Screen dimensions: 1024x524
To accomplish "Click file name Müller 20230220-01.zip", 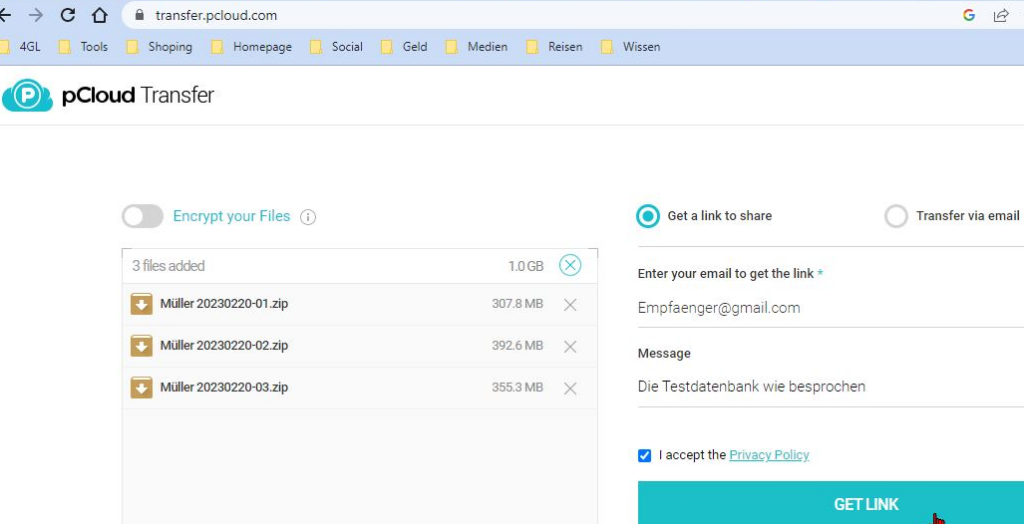I will point(224,304).
